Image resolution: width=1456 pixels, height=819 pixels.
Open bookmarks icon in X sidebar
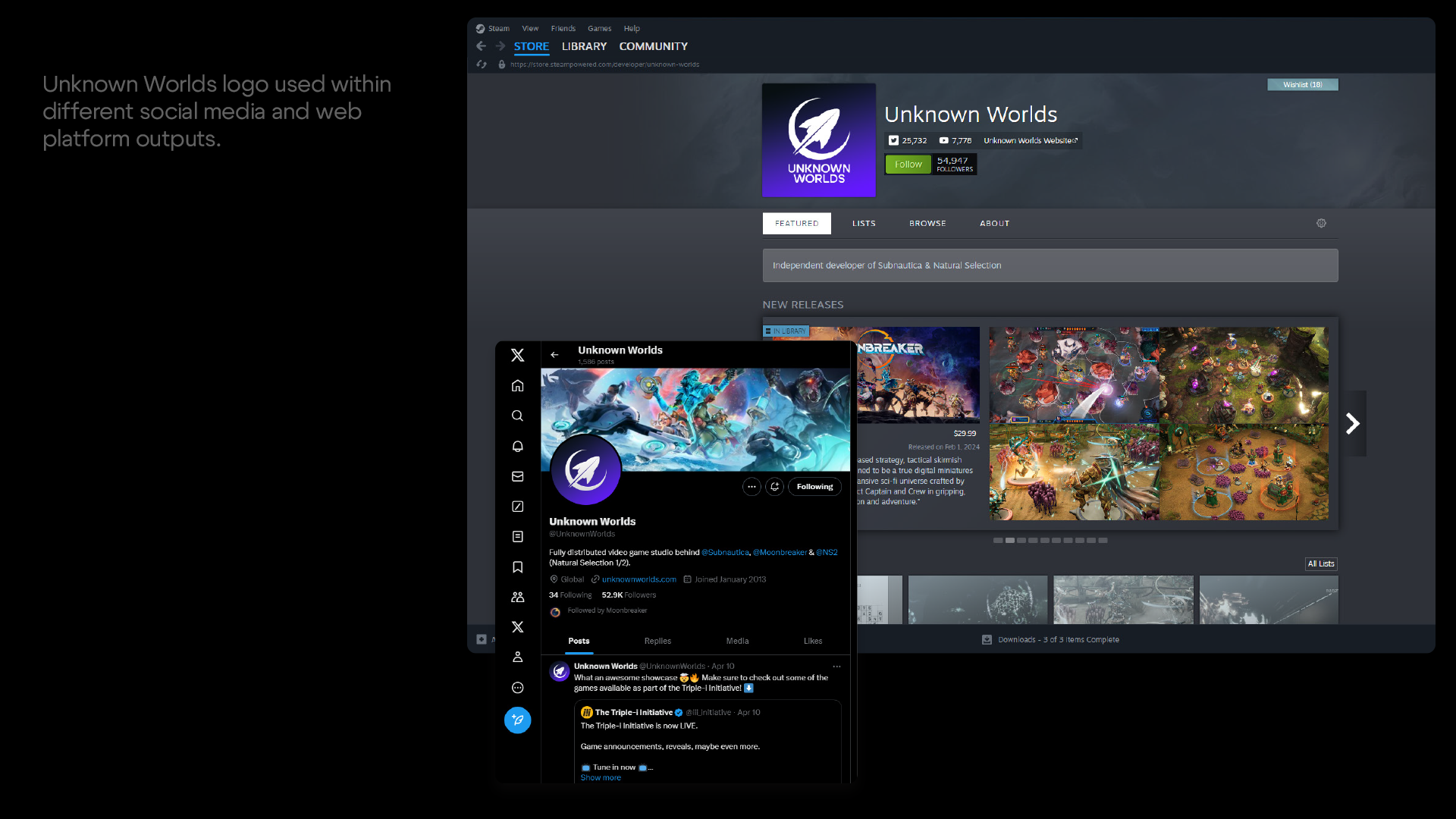517,567
